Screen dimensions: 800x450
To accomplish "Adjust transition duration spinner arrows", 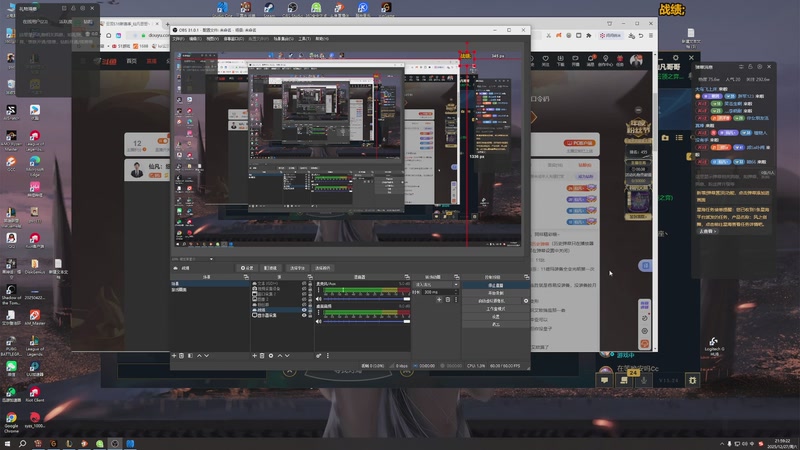I will coord(456,292).
